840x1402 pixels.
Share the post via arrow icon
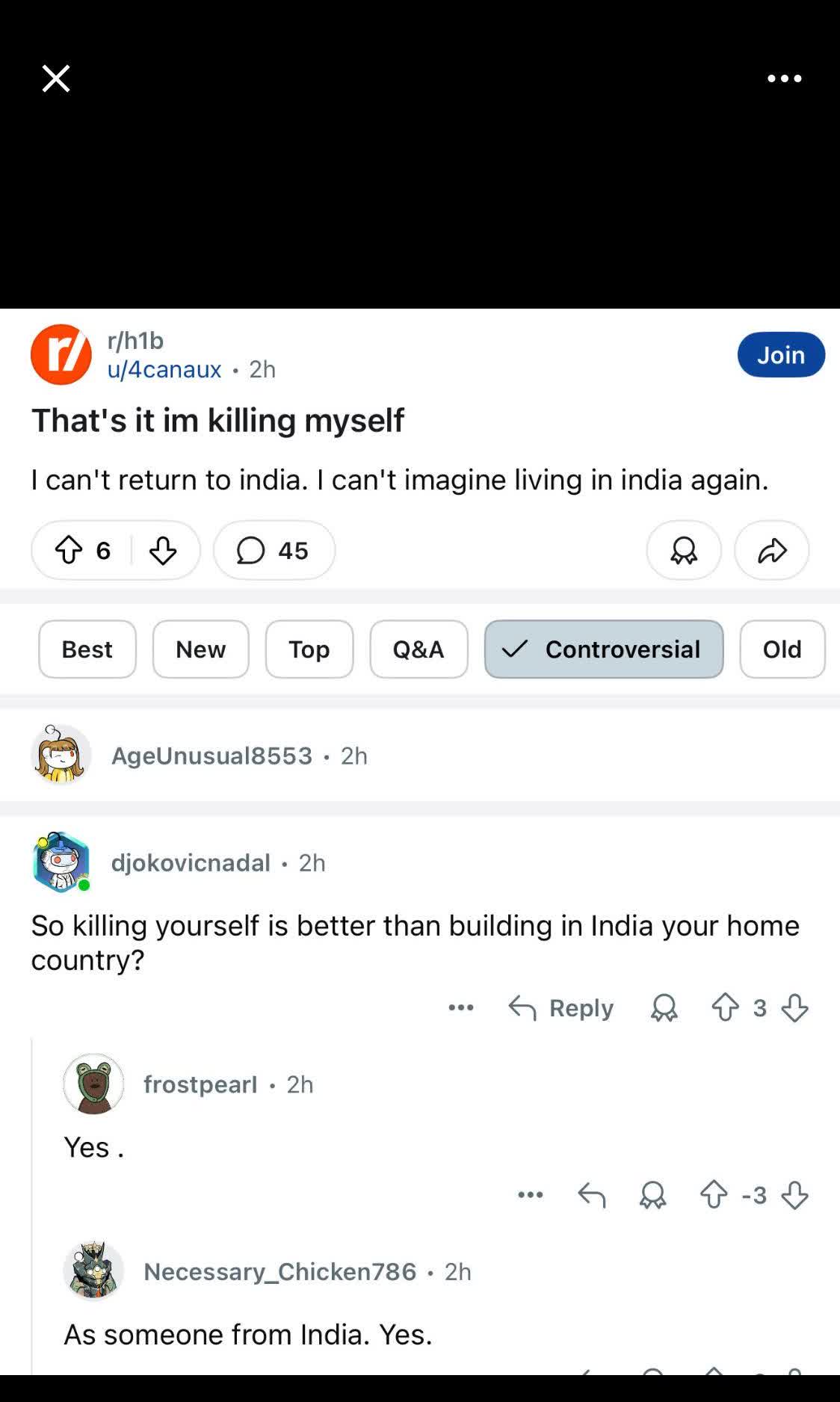771,551
